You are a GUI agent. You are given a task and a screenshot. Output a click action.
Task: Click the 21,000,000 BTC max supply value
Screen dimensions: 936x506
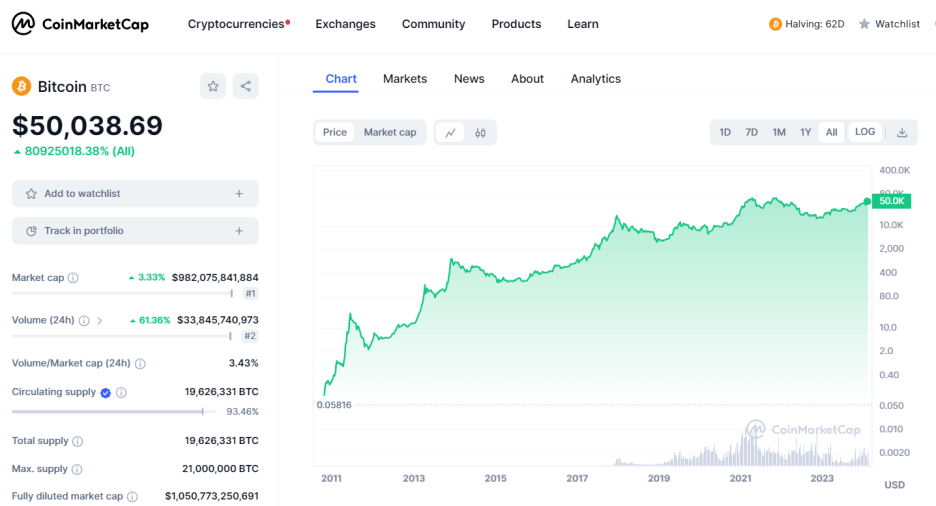point(220,469)
